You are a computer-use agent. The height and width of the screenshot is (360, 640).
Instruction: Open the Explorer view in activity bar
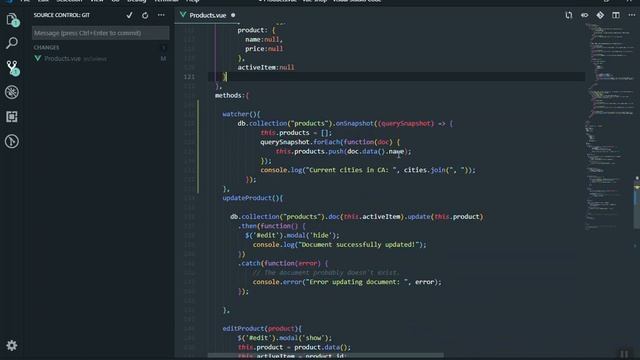(x=12, y=19)
